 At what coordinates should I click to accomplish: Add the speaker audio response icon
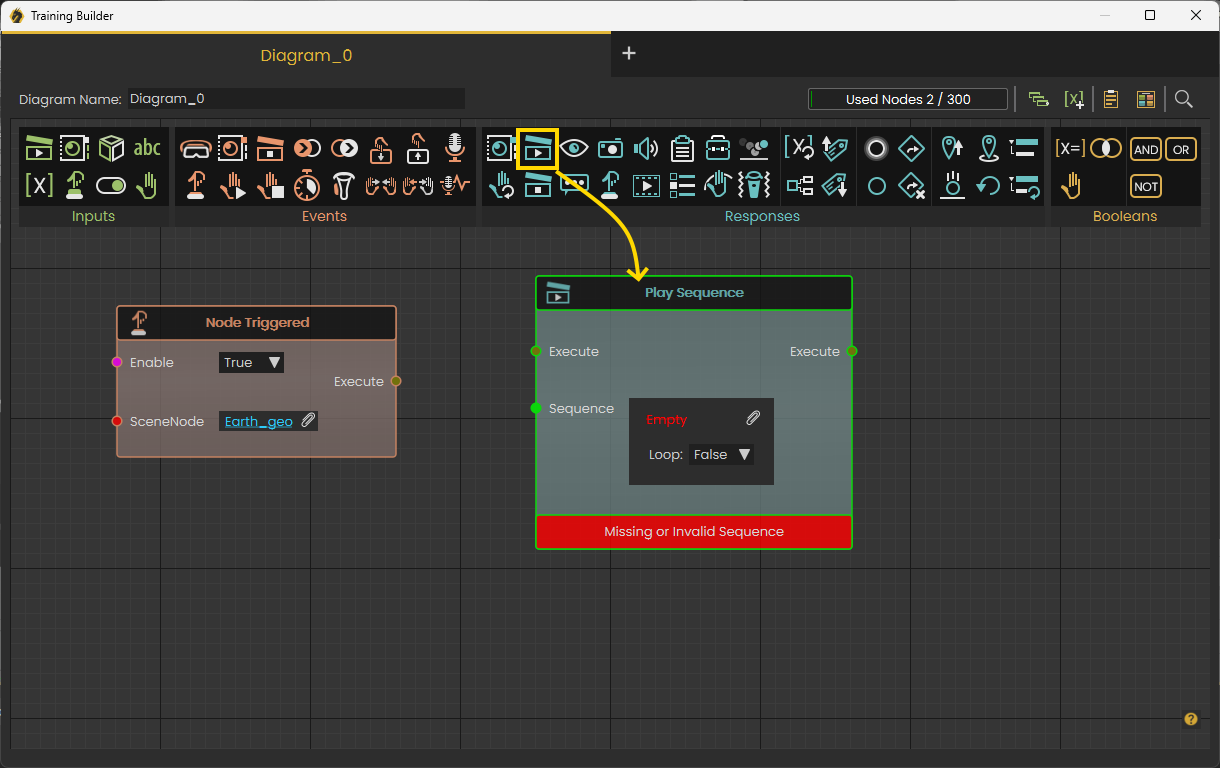click(646, 149)
